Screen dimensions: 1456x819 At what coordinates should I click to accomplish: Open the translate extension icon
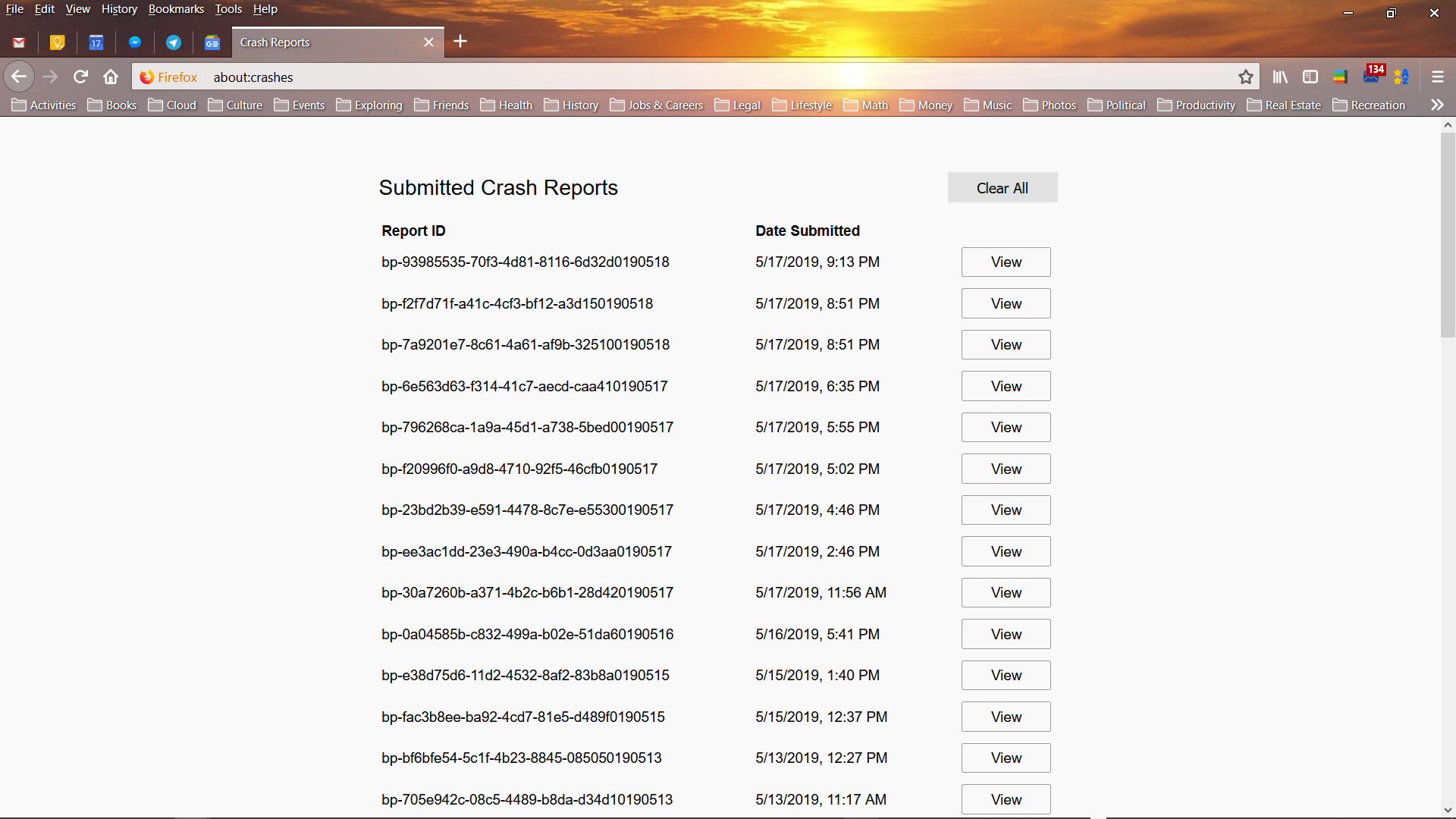coord(1401,77)
